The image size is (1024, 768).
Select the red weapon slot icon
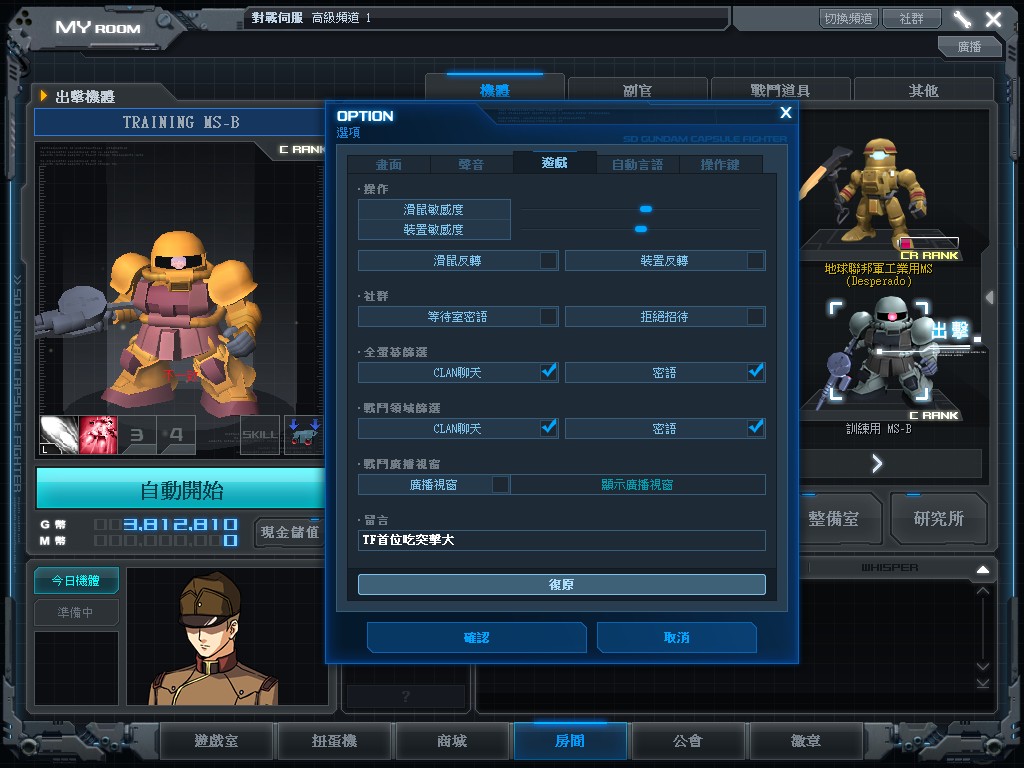98,434
